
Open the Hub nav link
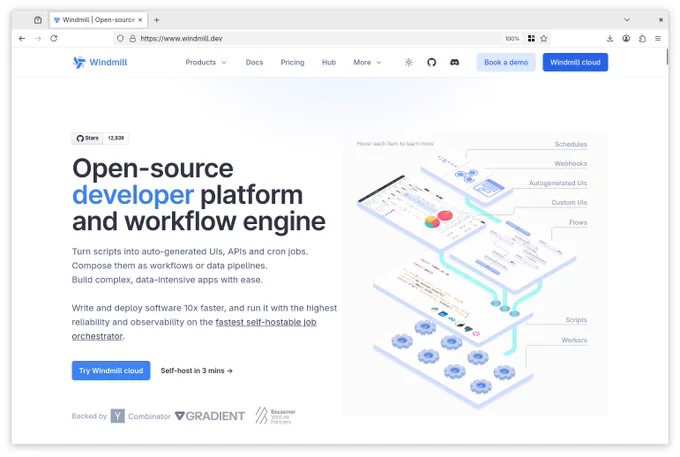(x=329, y=62)
